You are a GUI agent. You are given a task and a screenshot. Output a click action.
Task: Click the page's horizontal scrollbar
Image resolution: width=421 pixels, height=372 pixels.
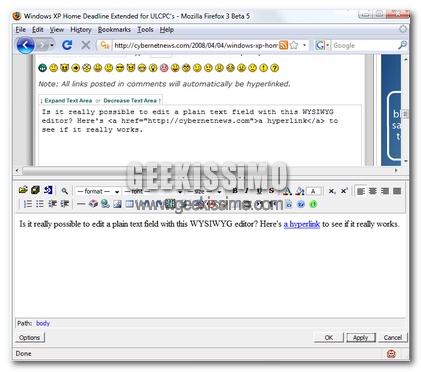[x=207, y=170]
